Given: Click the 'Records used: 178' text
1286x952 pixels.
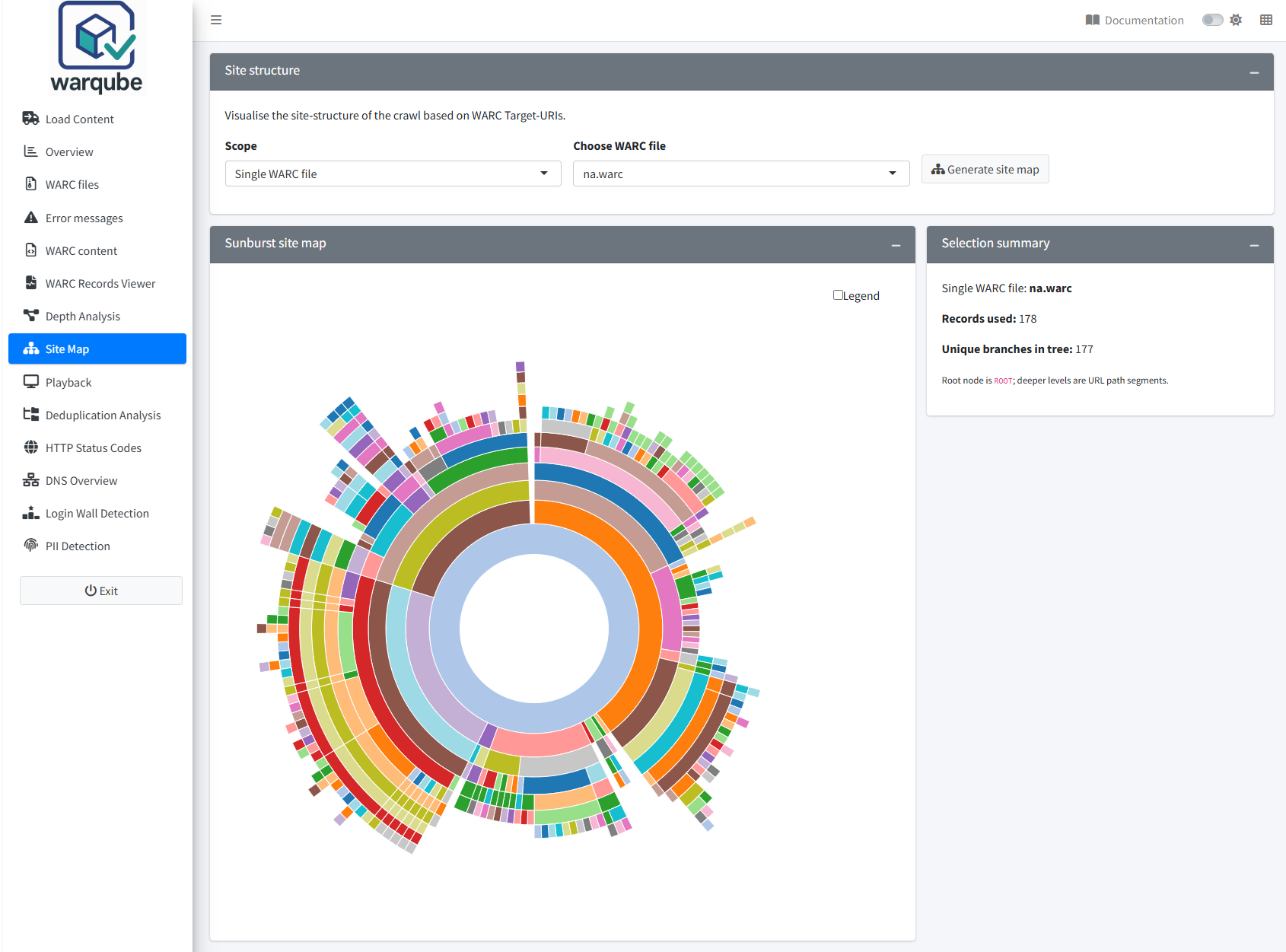Looking at the screenshot, I should [x=989, y=318].
